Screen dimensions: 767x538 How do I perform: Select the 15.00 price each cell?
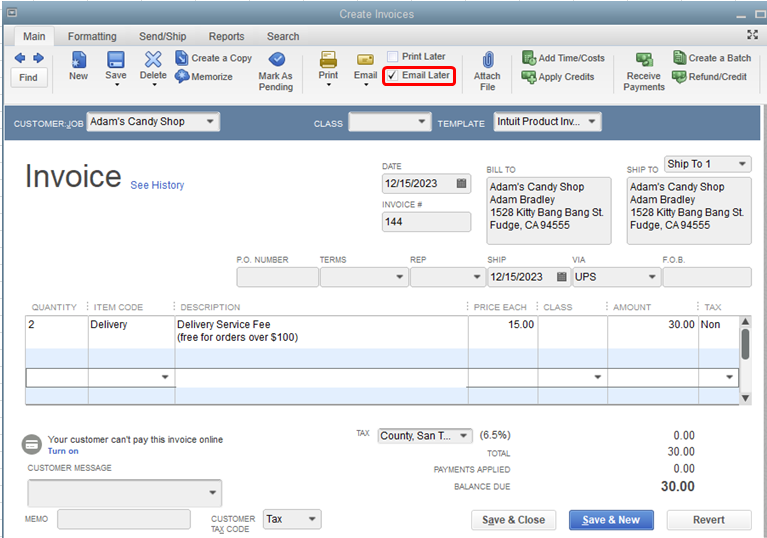click(502, 332)
